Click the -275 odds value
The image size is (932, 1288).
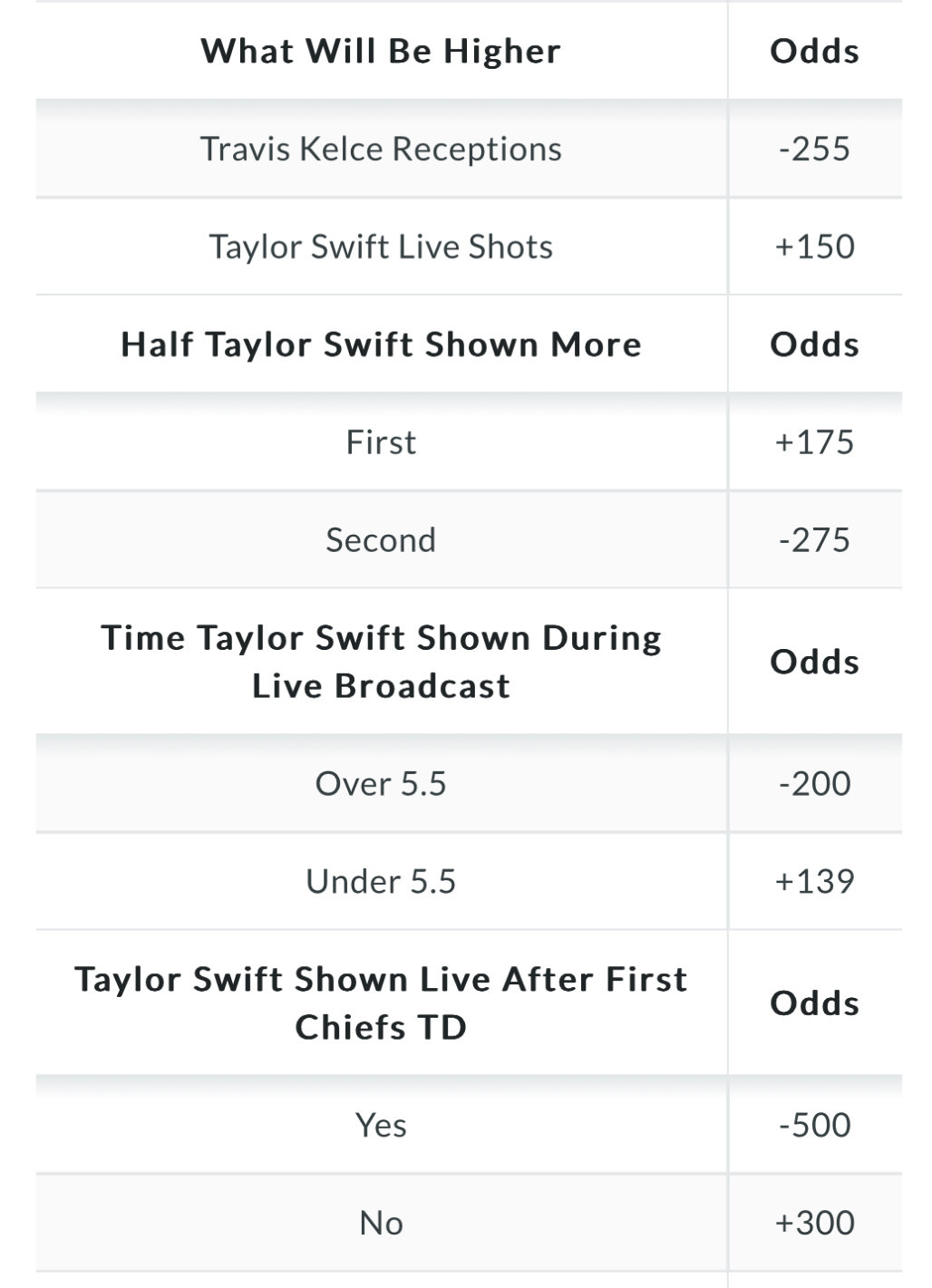814,540
